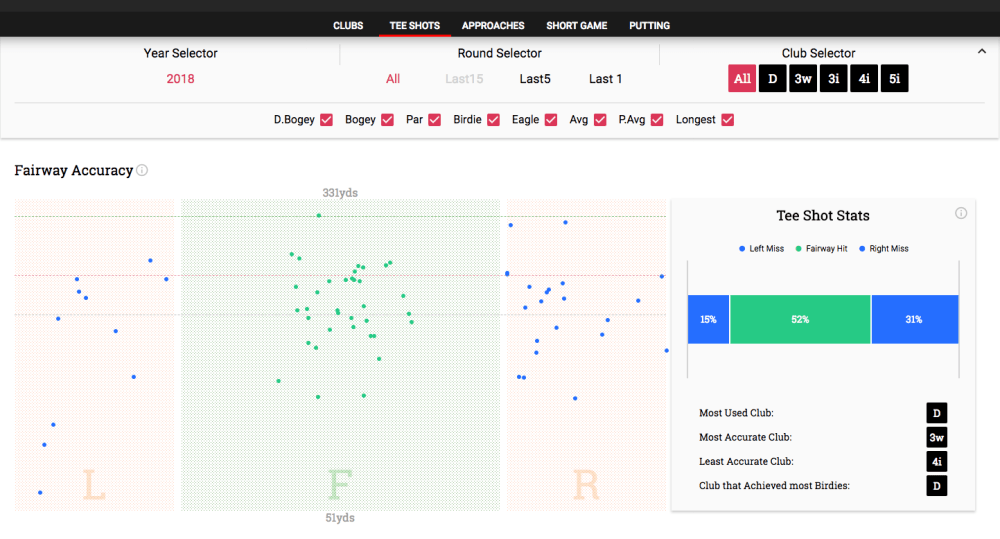
Task: Choose Last 1 round filter
Action: coord(605,79)
